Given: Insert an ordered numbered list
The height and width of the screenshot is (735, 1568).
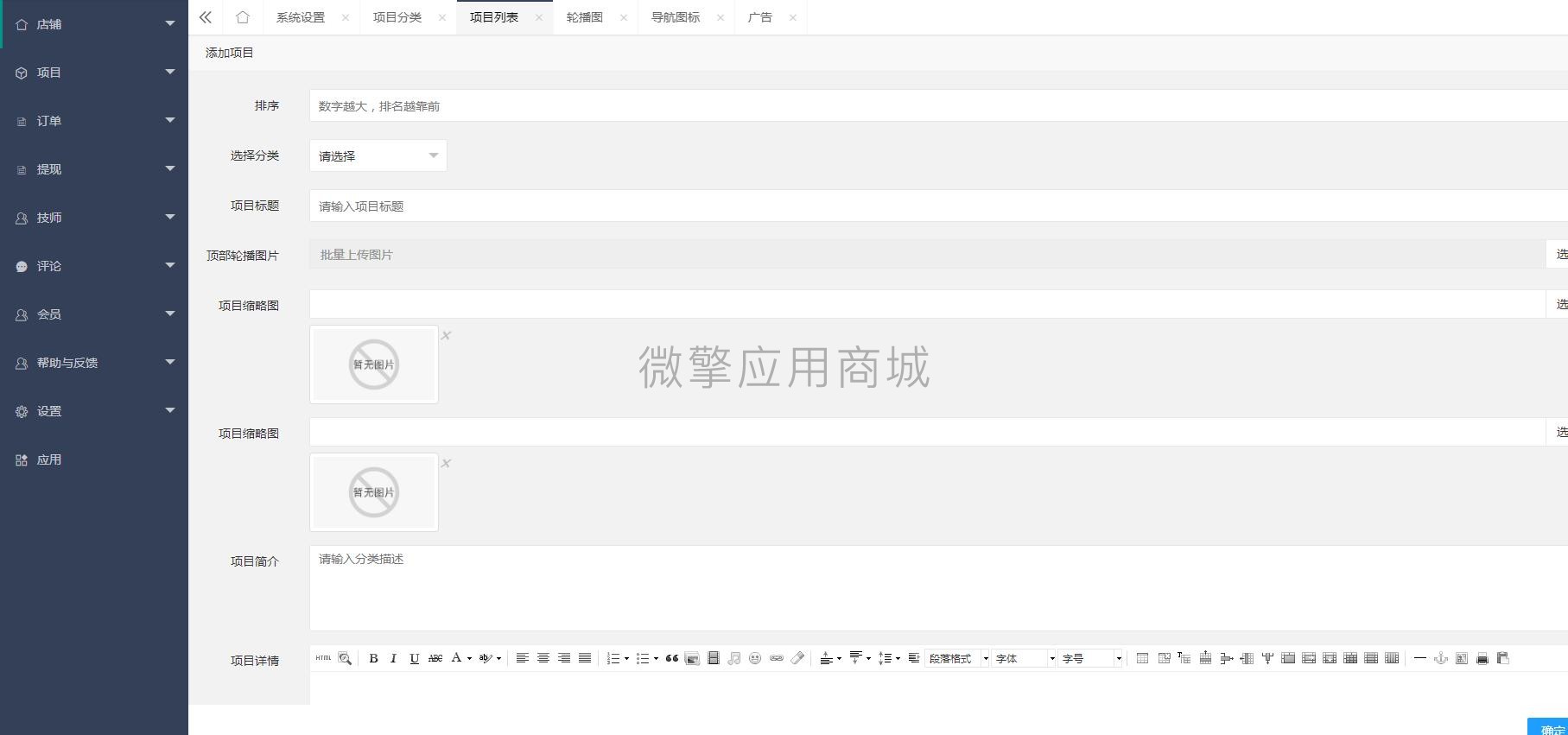Looking at the screenshot, I should 613,658.
